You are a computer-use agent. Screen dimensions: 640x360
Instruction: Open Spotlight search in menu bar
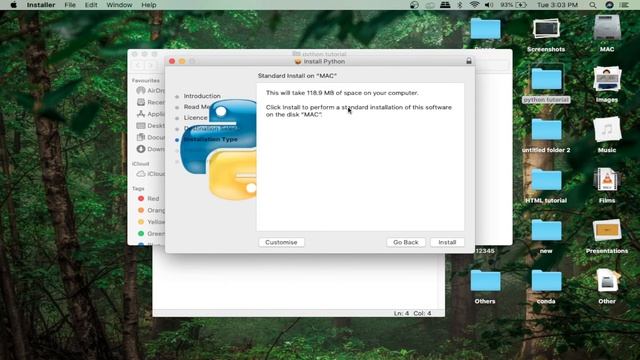pos(593,5)
